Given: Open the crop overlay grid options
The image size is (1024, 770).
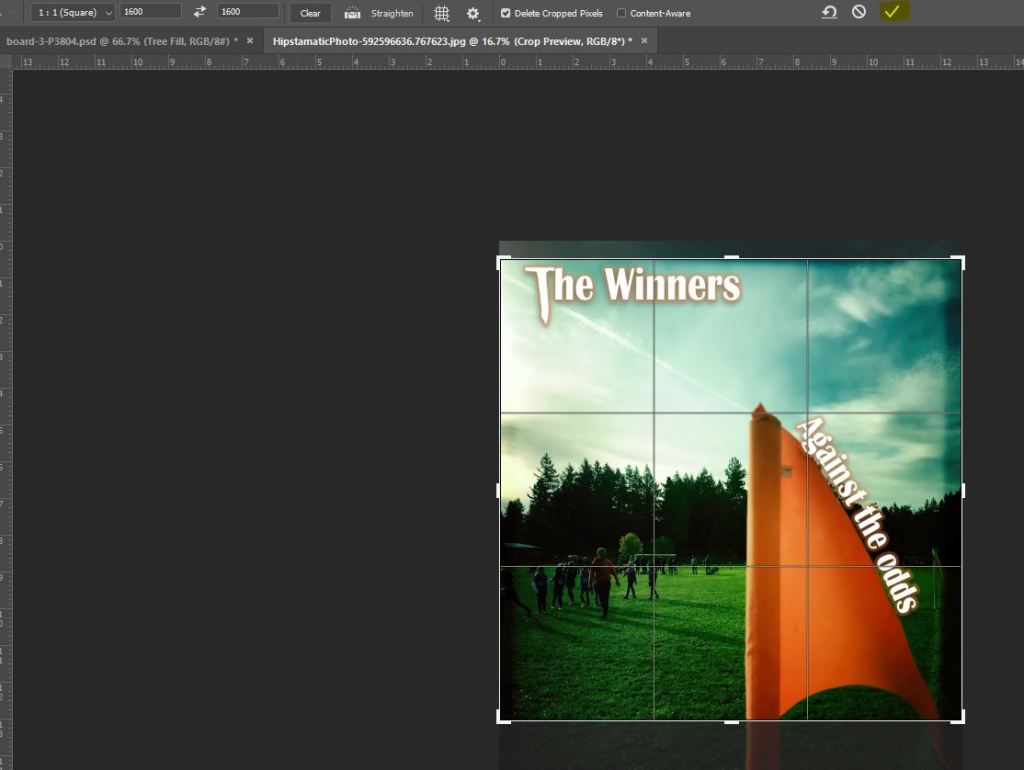Looking at the screenshot, I should pos(441,13).
